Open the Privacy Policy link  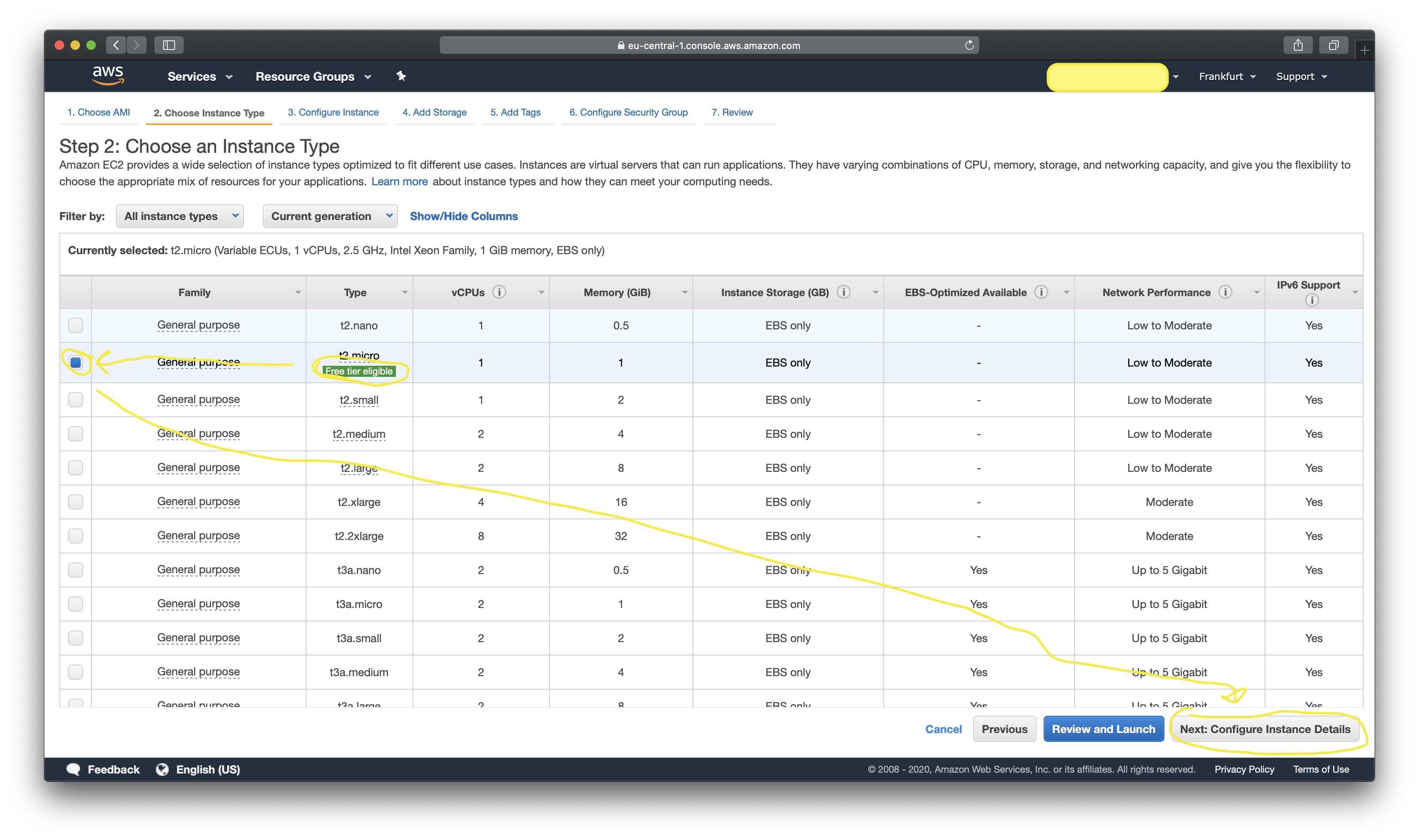1244,769
